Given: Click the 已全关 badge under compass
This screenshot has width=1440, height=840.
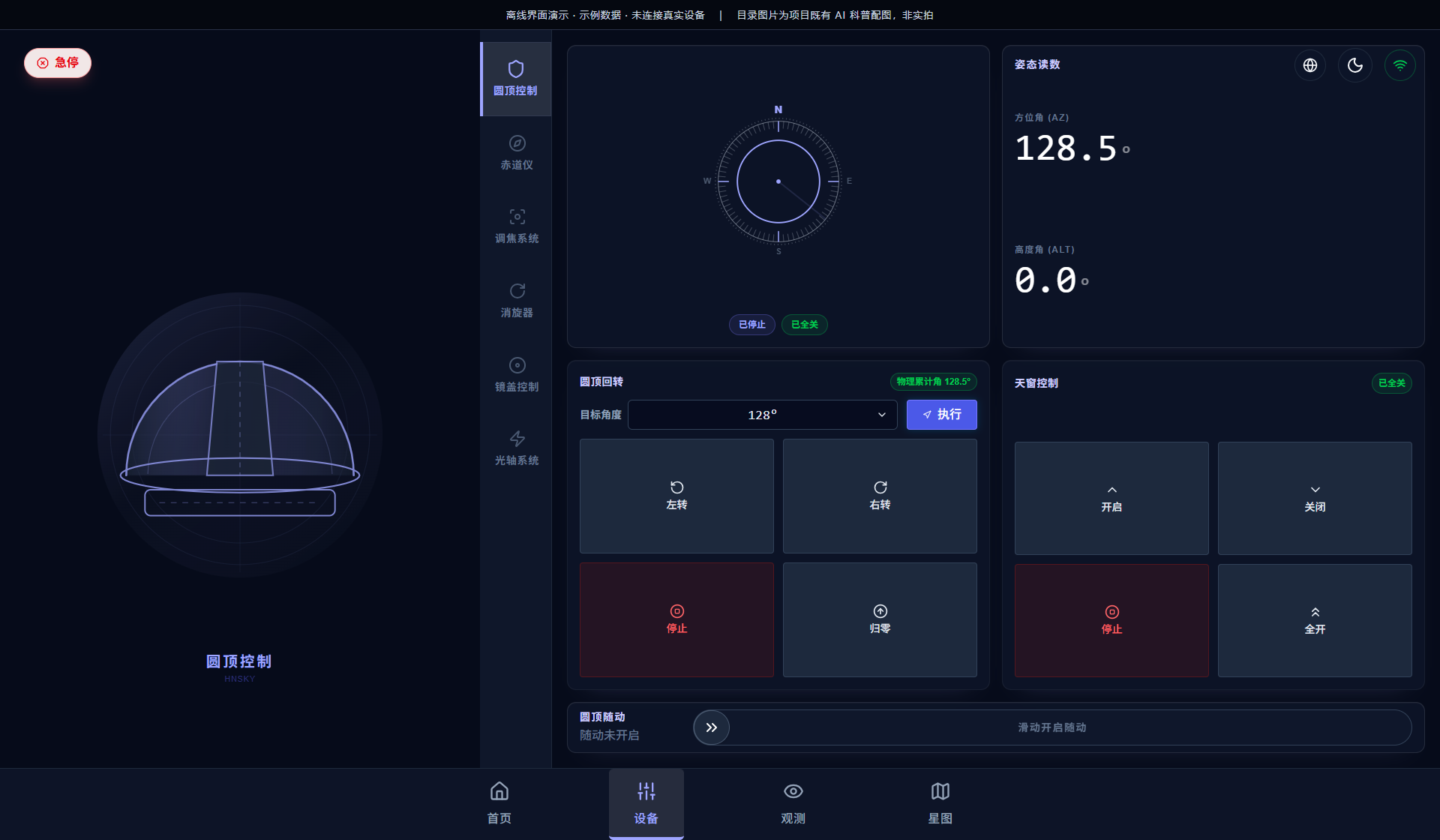Looking at the screenshot, I should coord(805,325).
